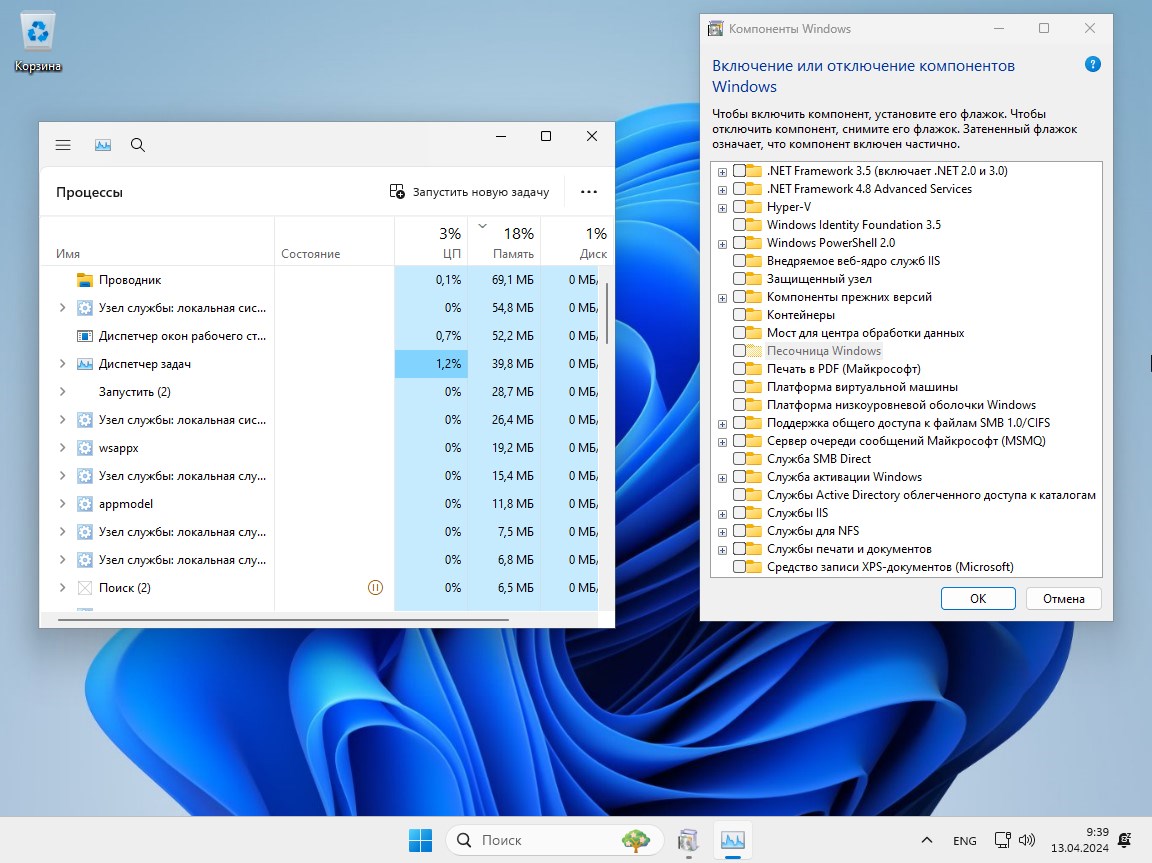The image size is (1152, 863).
Task: Enable the Hyper-V checkbox
Action: click(739, 207)
